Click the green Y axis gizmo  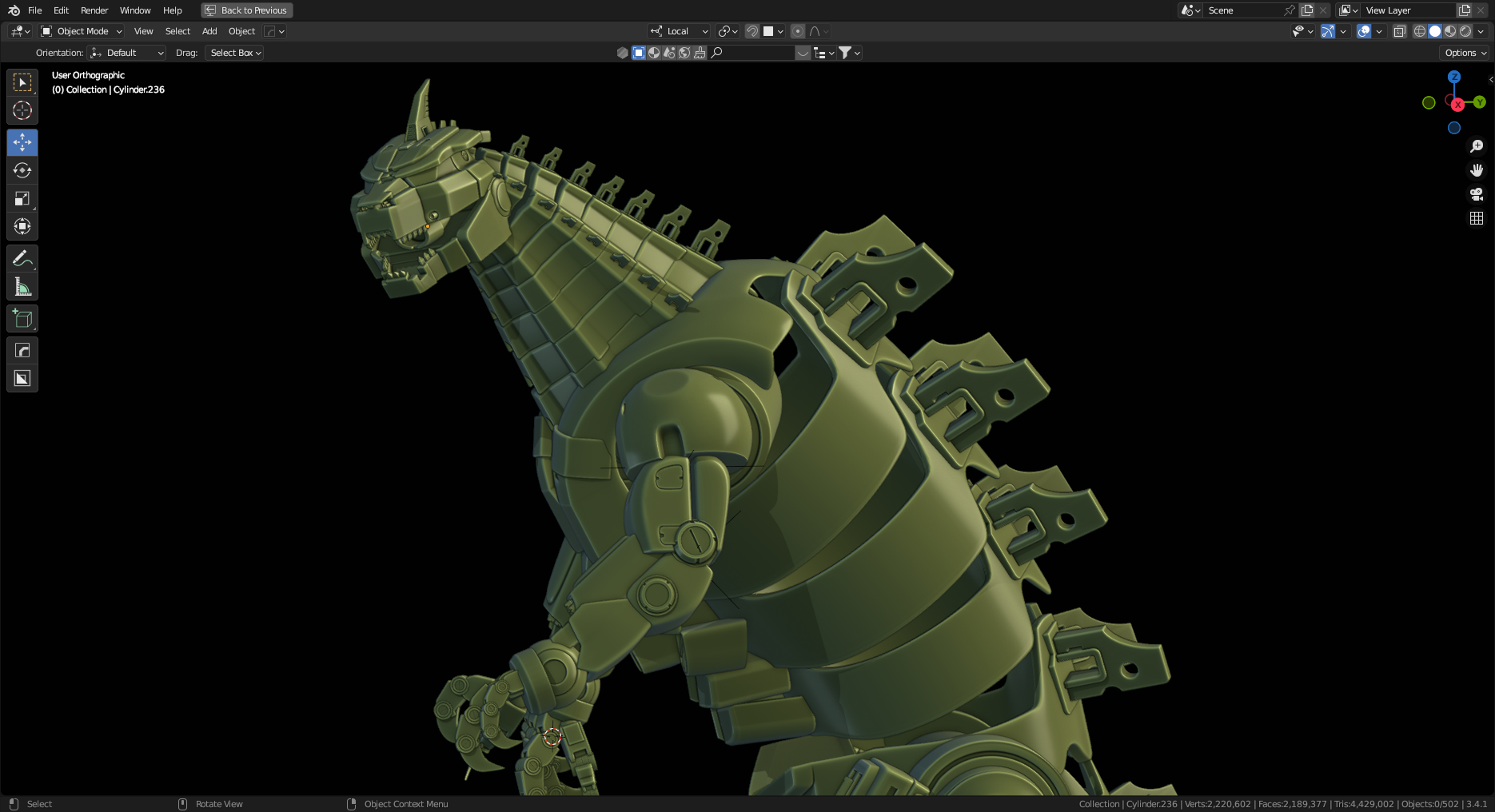(1480, 102)
